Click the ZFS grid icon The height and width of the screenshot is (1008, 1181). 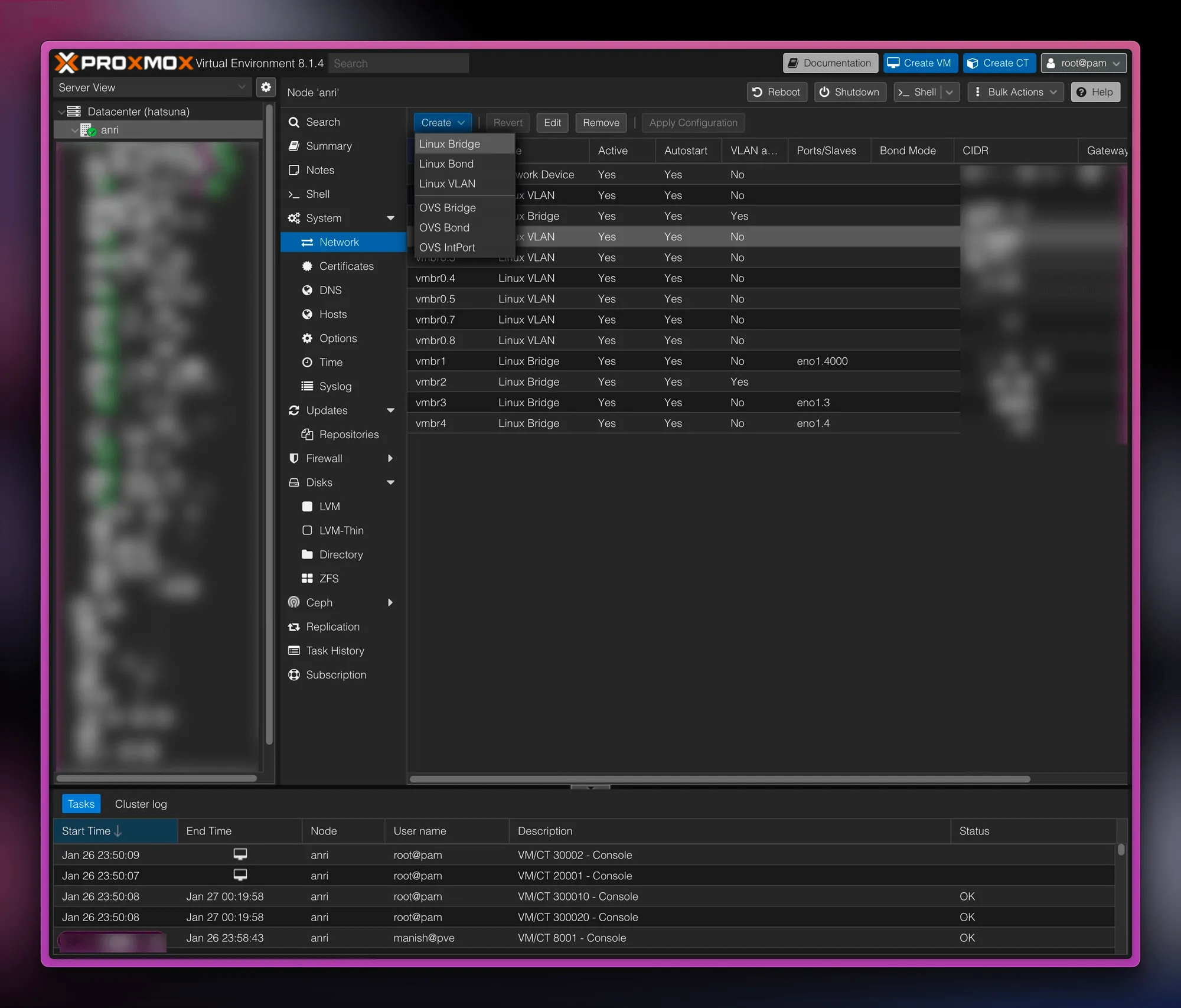(x=307, y=579)
